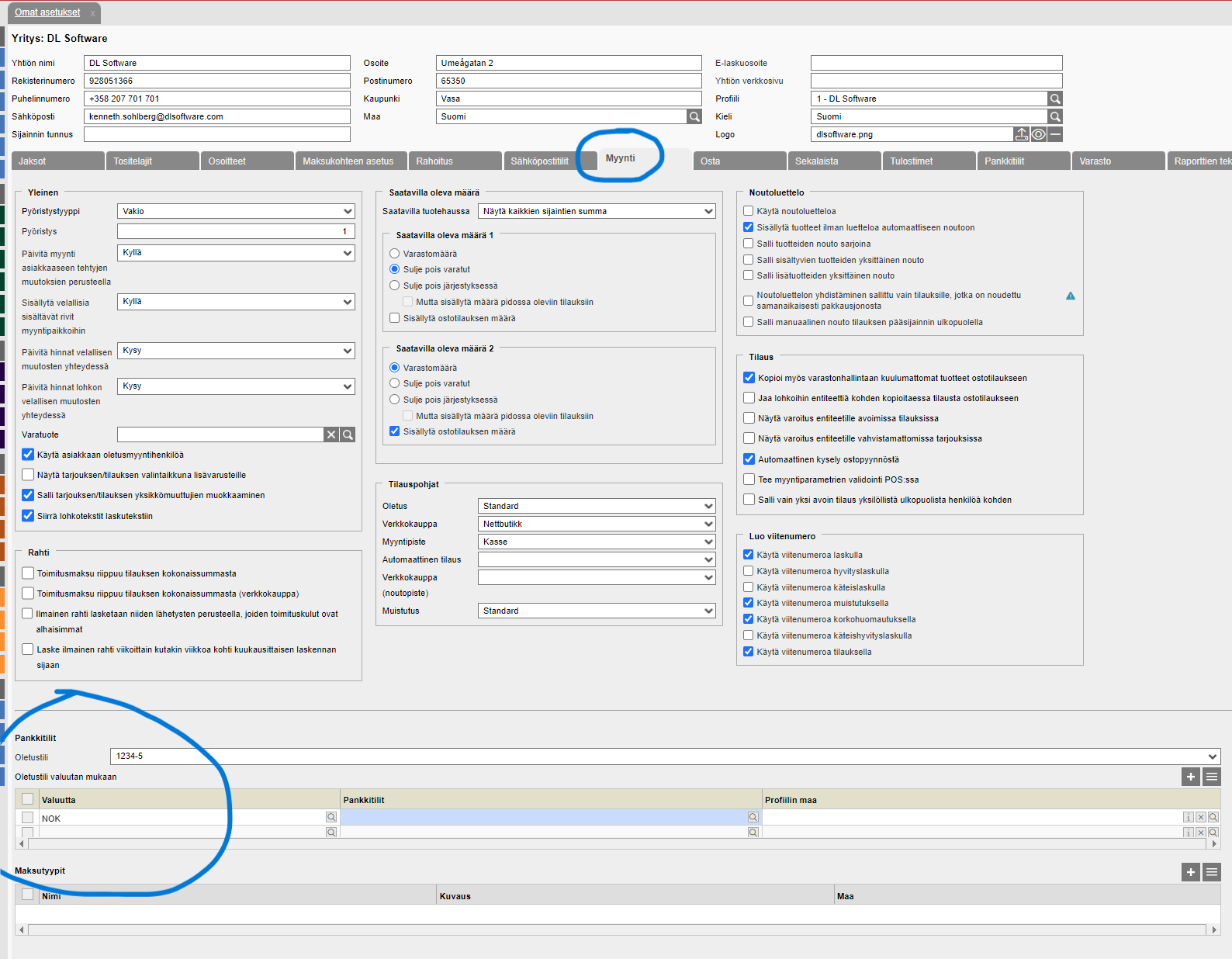Sort Maksutyypit by Kuvaus column header
Screen dimensions: 1232x959
(635, 896)
